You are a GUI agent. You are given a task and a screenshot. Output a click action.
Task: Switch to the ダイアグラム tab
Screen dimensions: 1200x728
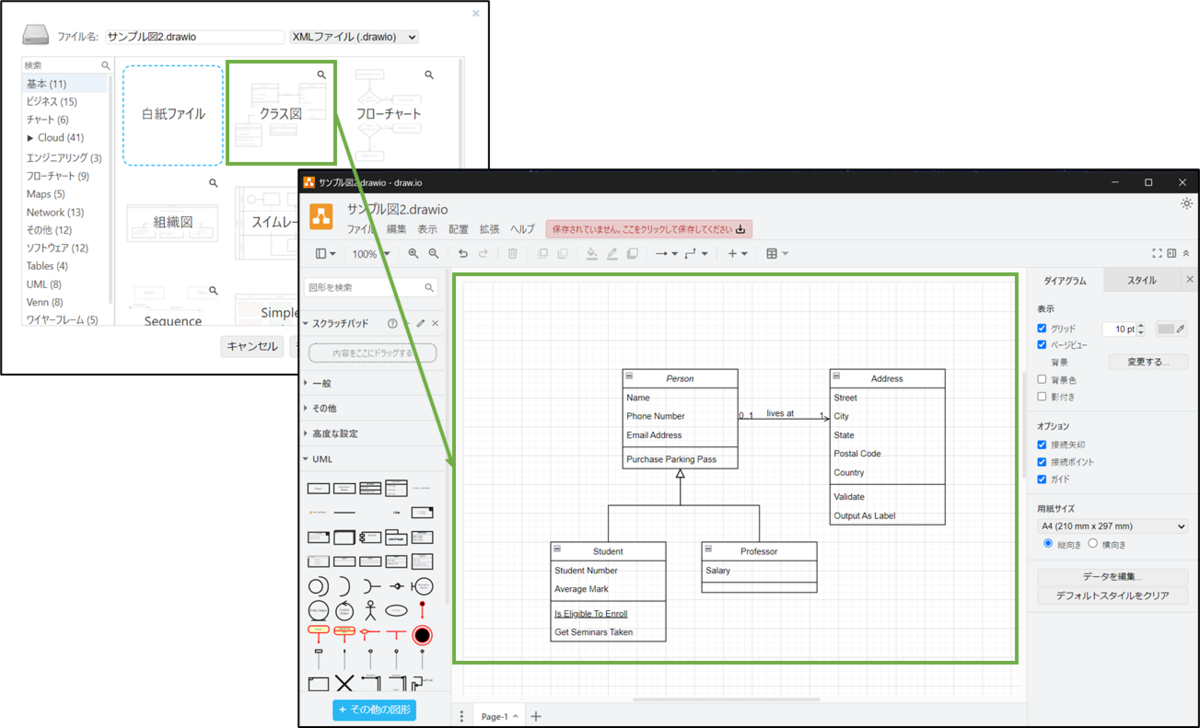pos(1065,280)
